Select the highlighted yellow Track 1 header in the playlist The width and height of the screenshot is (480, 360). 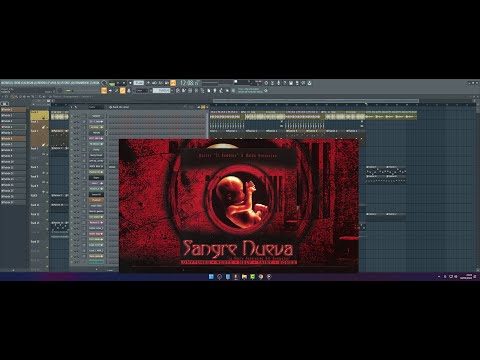pyautogui.click(x=40, y=115)
